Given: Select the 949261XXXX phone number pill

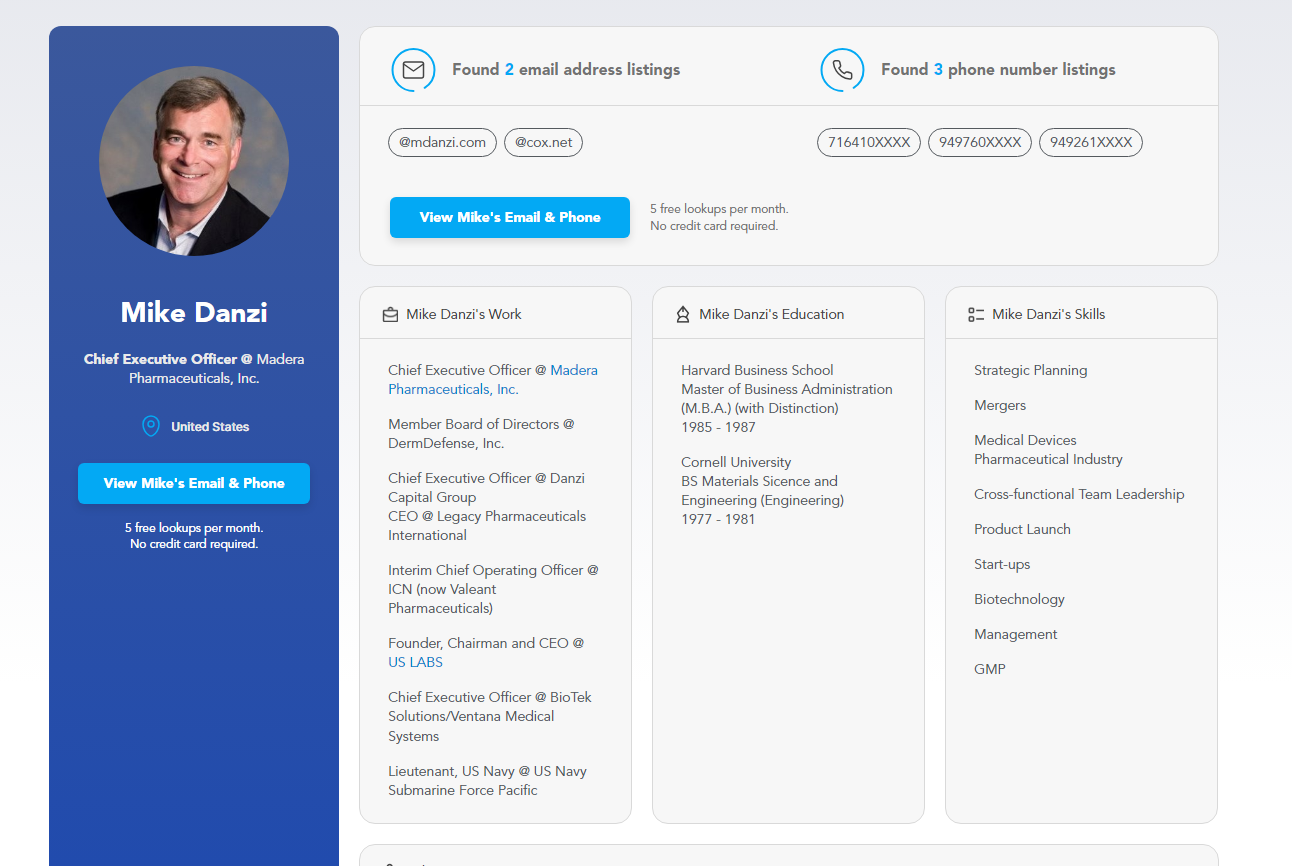Looking at the screenshot, I should 1091,142.
